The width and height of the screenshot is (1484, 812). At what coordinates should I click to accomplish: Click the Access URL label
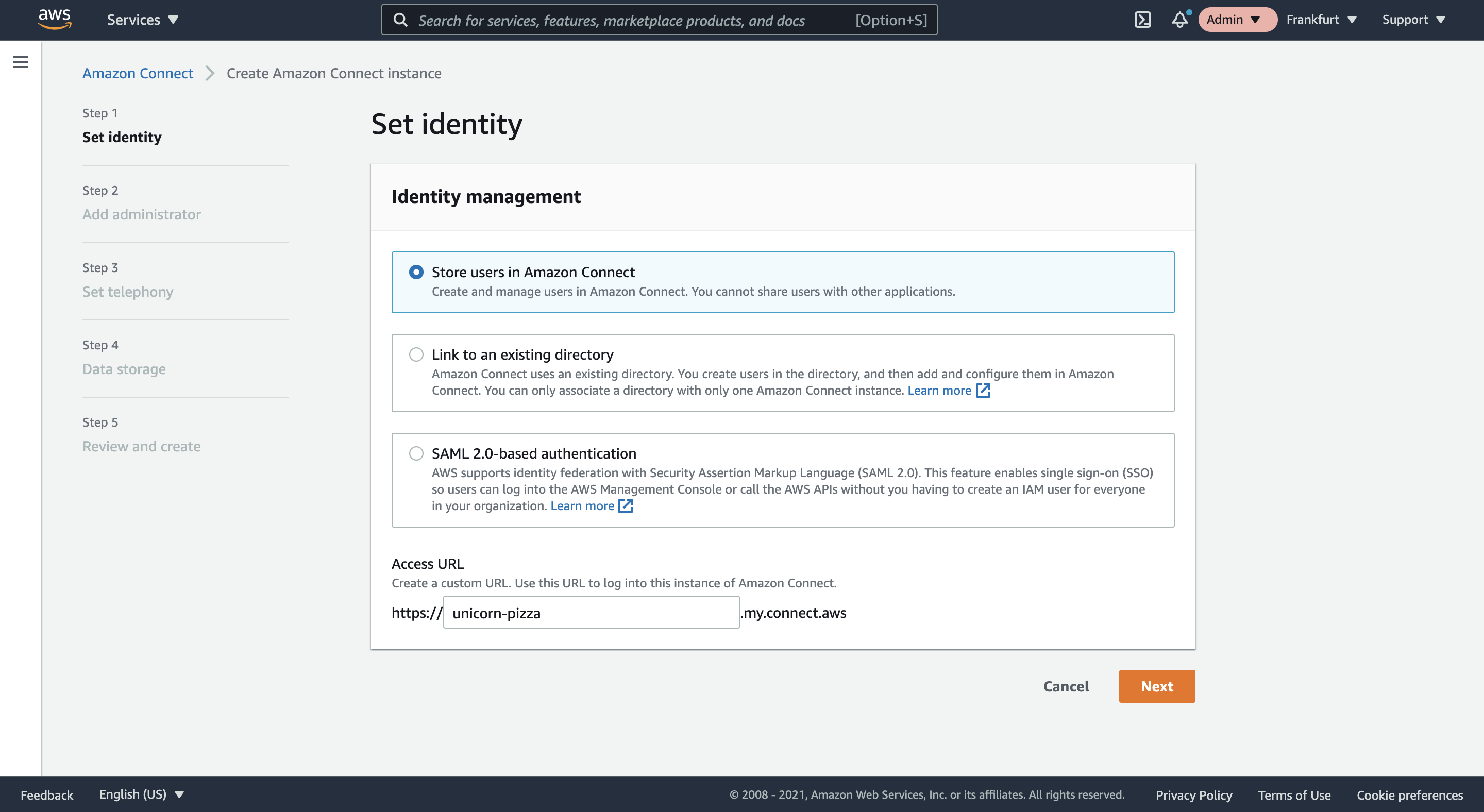pos(428,563)
